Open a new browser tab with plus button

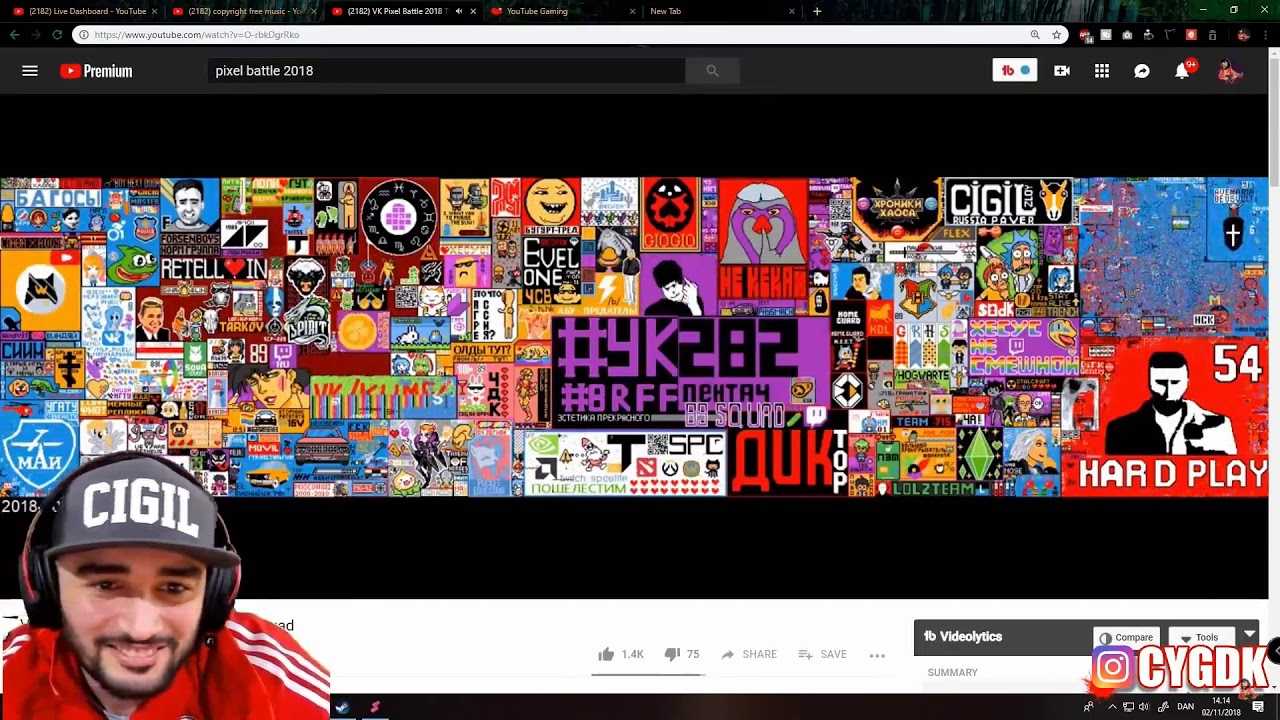click(x=817, y=11)
